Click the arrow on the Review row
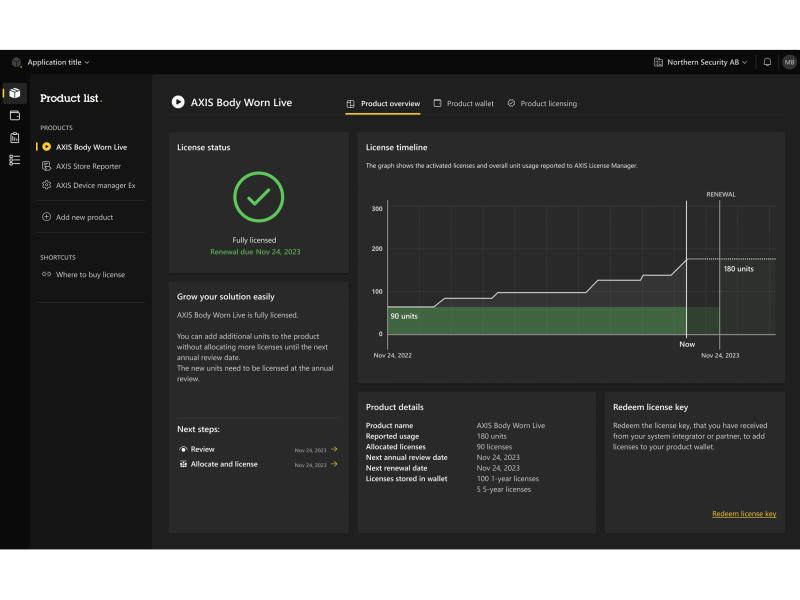 334,449
